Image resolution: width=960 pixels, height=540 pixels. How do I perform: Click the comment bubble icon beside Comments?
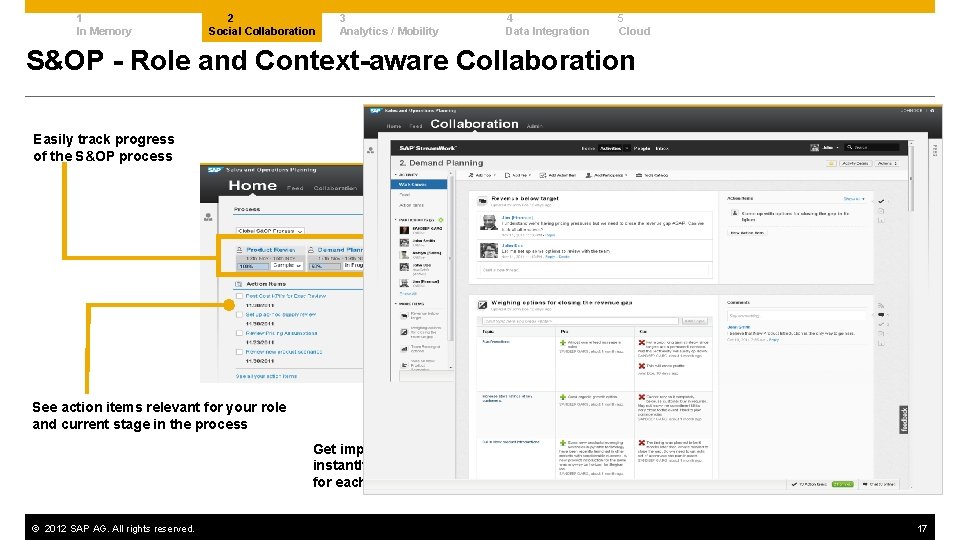(882, 315)
